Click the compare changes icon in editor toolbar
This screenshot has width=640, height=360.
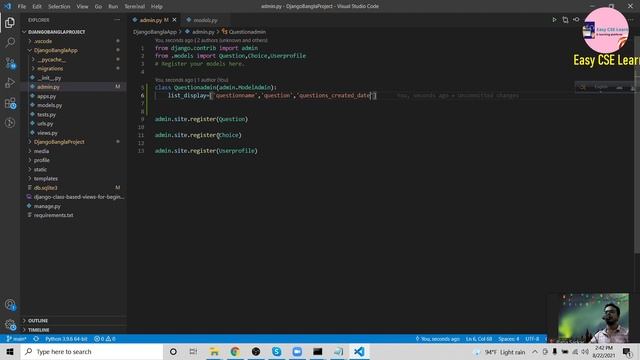point(565,20)
